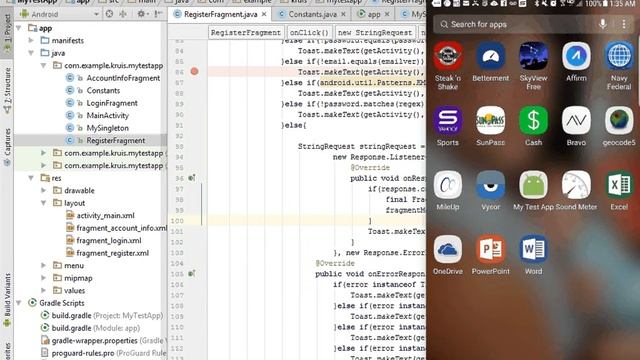Open the Project tool window tab
This screenshot has width=640, height=360.
[7, 34]
